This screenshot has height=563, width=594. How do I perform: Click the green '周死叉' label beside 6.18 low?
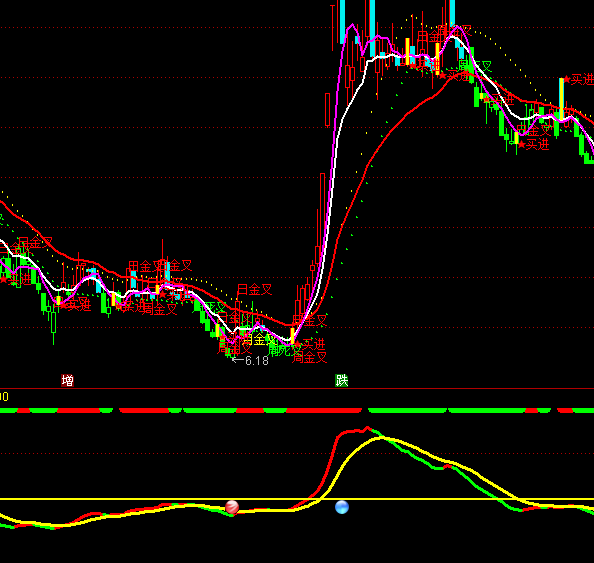point(283,350)
